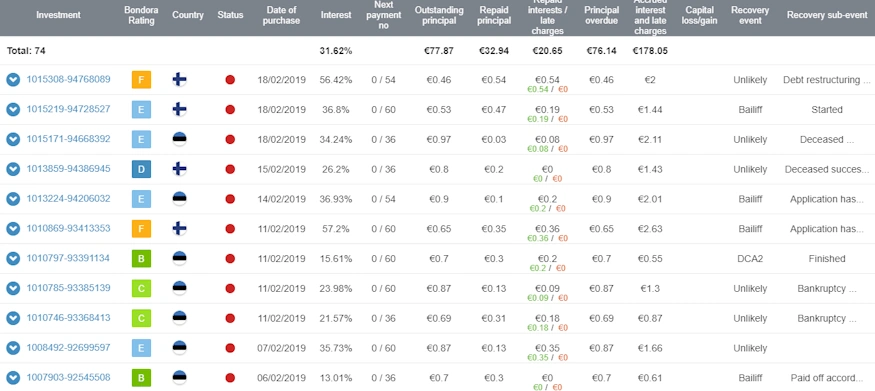Click Estonia flag icon for 1015171-94668392

(179, 139)
